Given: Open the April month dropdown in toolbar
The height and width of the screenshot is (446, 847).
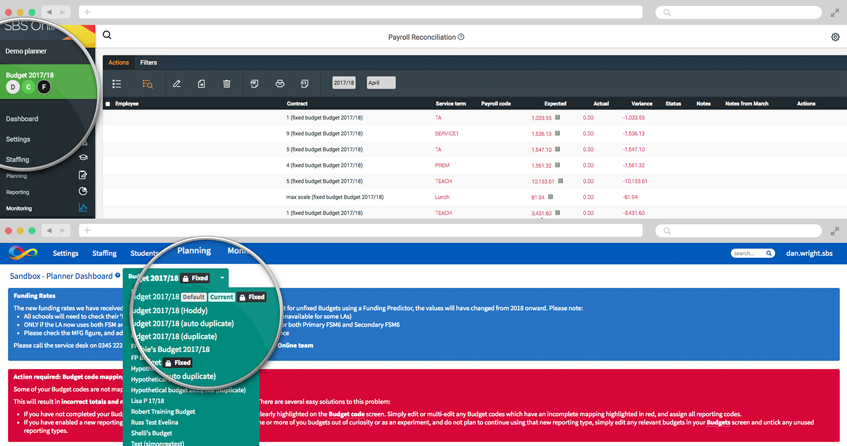Looking at the screenshot, I should coord(381,83).
